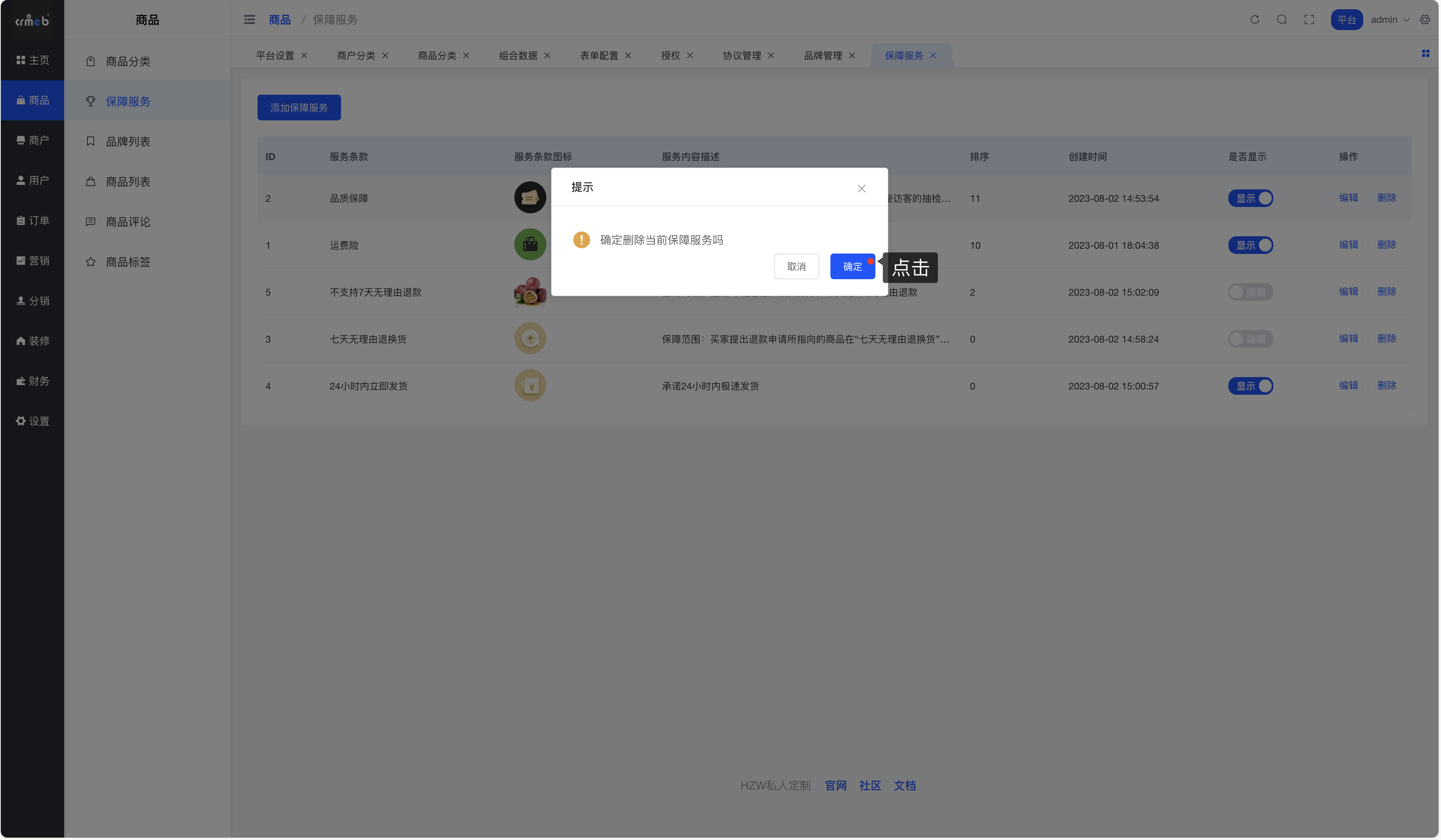
Task: Collapse sidebar with hamburger menu icon
Action: tap(249, 19)
